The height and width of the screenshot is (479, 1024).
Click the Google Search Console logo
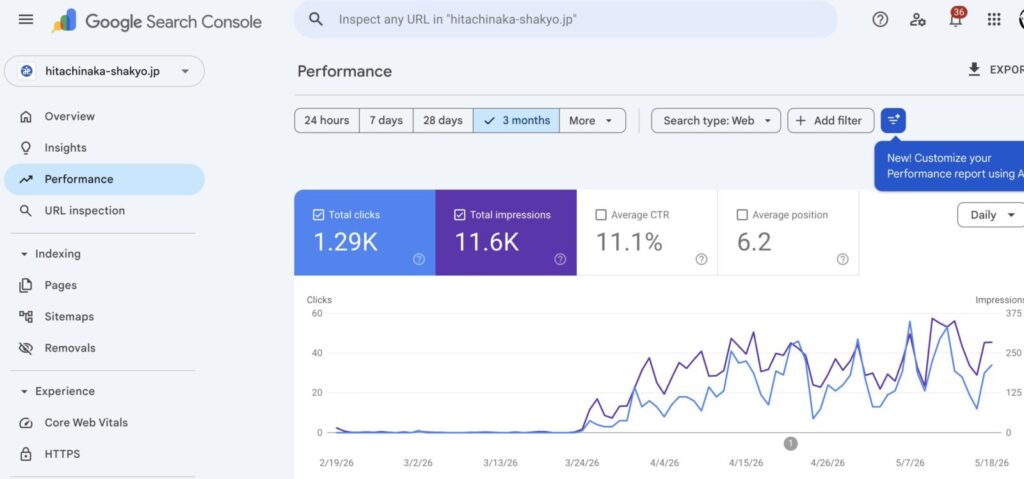(x=157, y=21)
